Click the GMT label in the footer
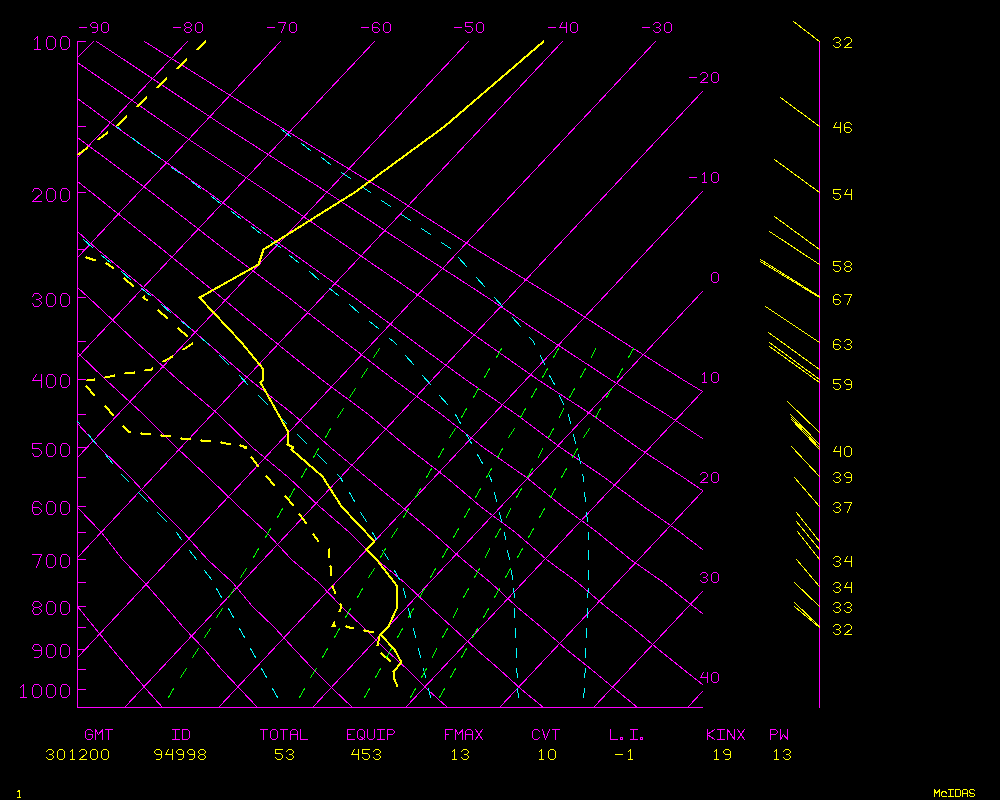The width and height of the screenshot is (1000, 800). tap(98, 735)
